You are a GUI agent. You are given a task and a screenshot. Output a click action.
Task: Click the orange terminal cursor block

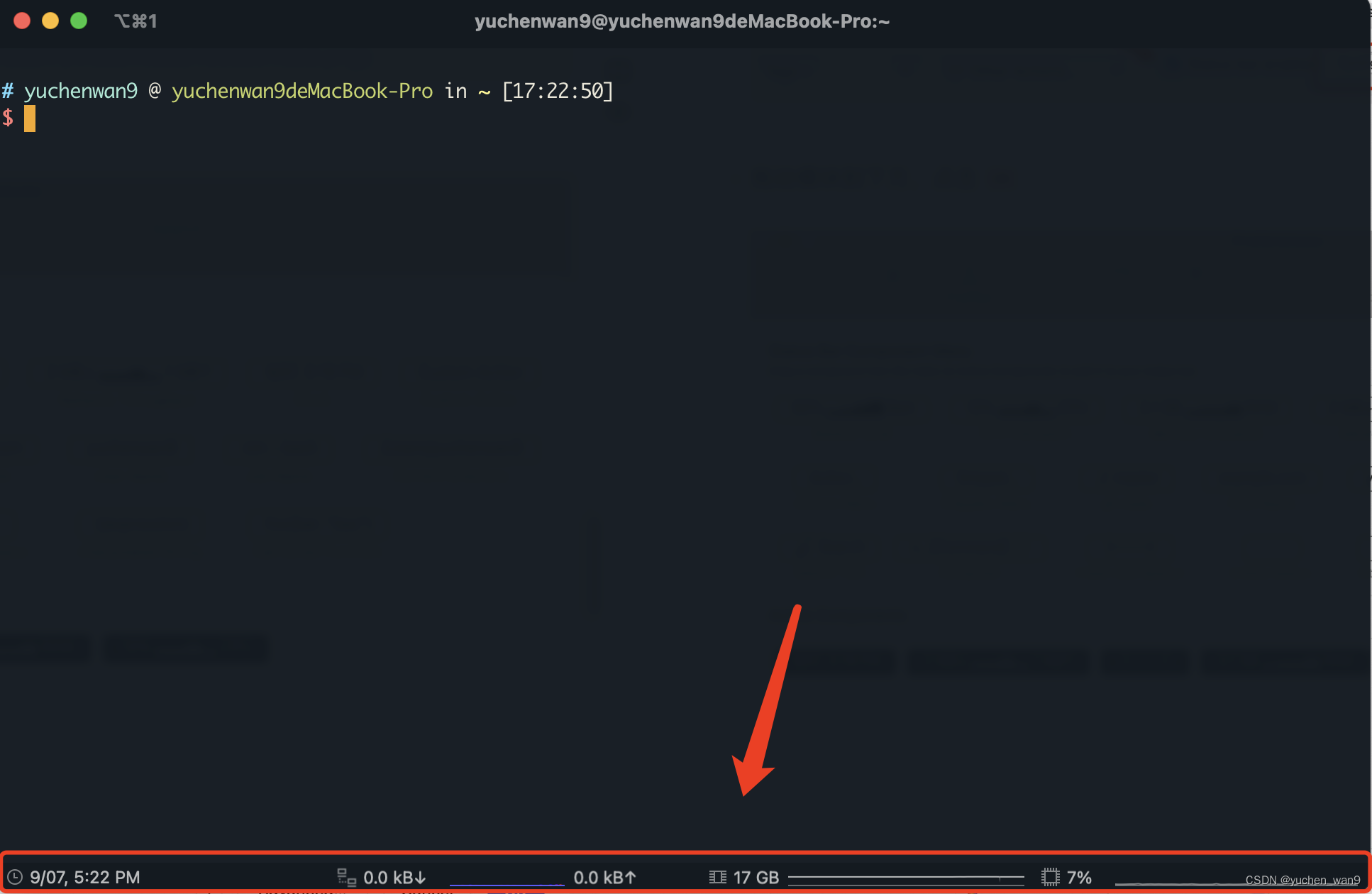pyautogui.click(x=30, y=118)
